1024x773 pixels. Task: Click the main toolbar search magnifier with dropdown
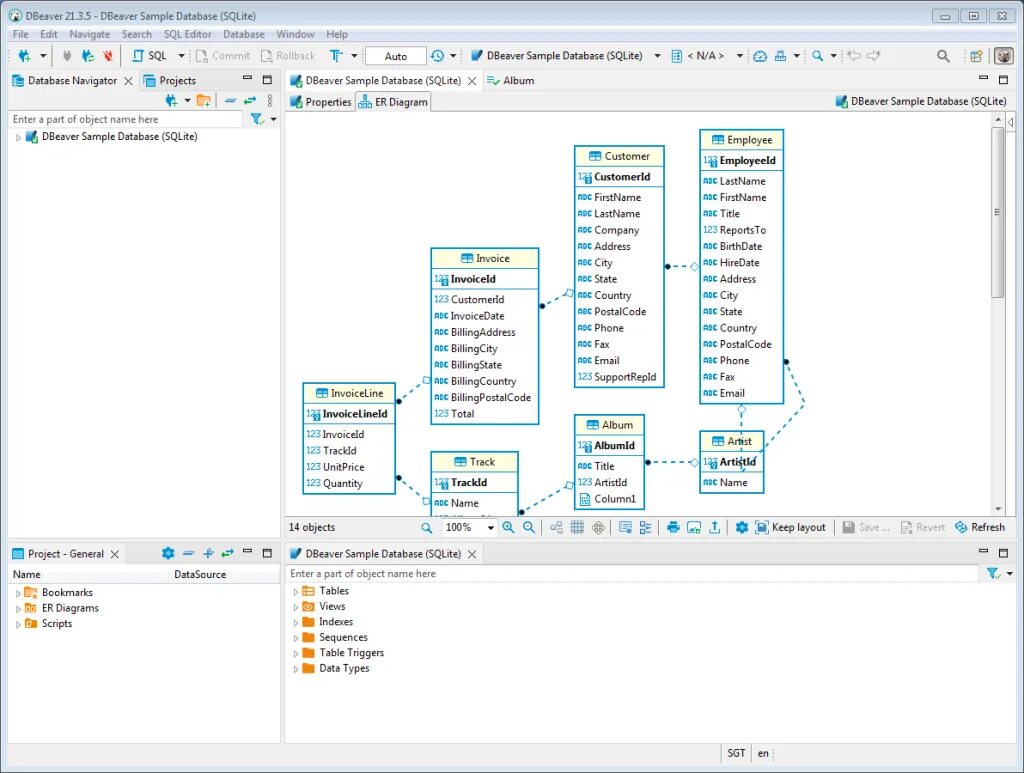[817, 56]
